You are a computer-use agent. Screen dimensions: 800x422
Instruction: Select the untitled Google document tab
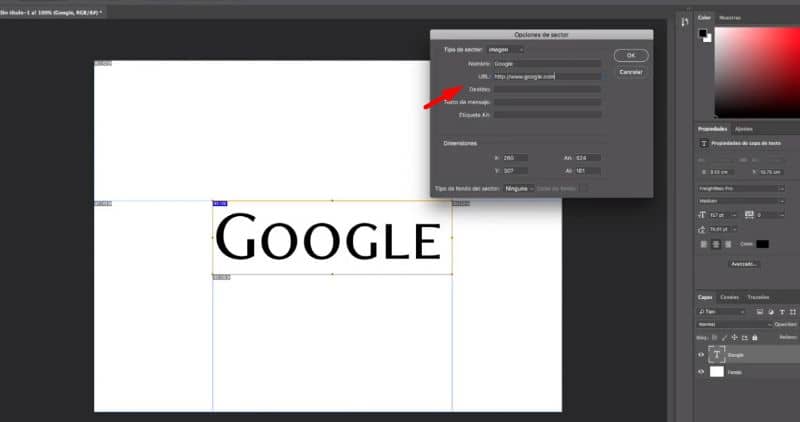(51, 12)
